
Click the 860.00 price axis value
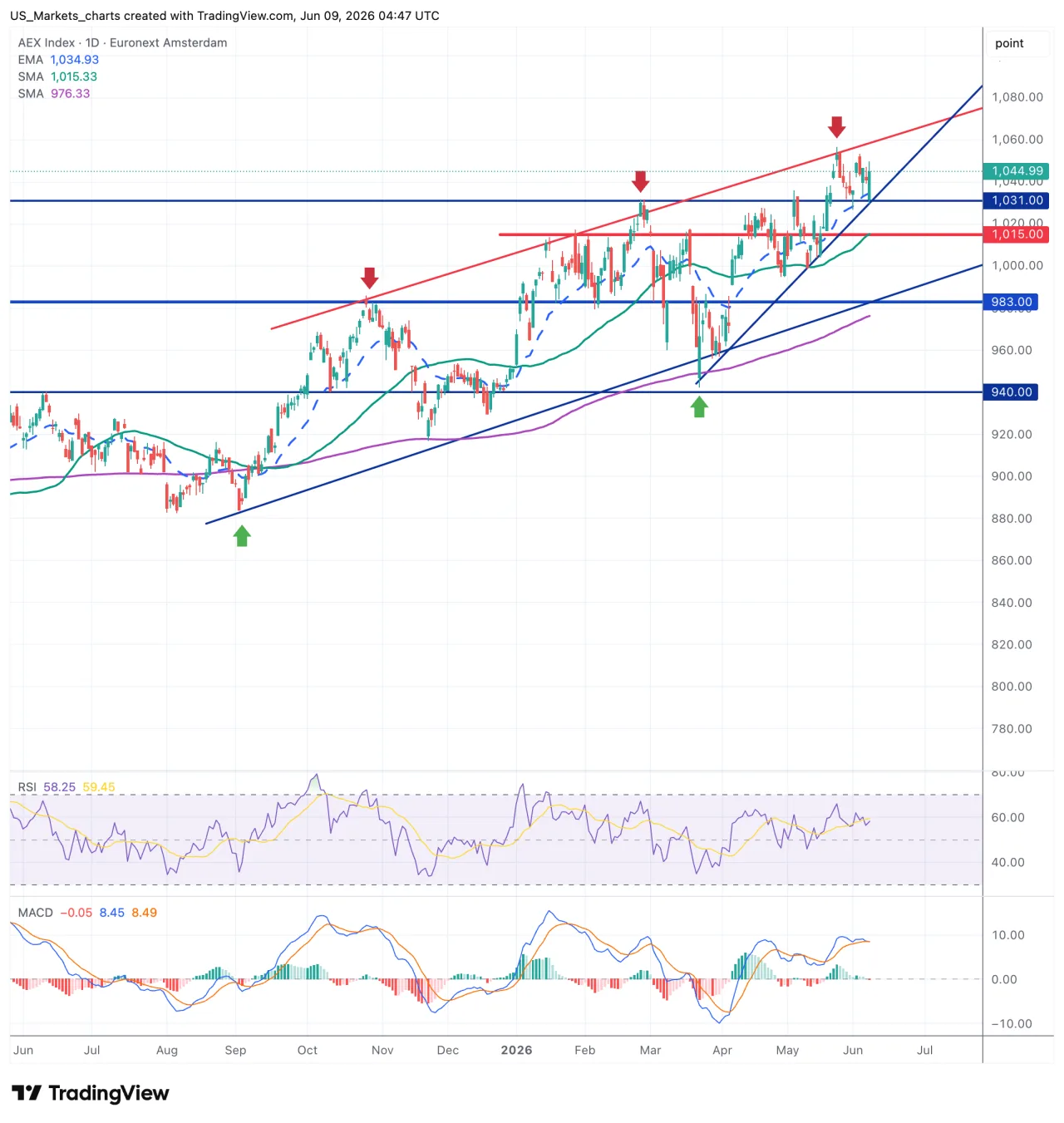pyautogui.click(x=1012, y=560)
